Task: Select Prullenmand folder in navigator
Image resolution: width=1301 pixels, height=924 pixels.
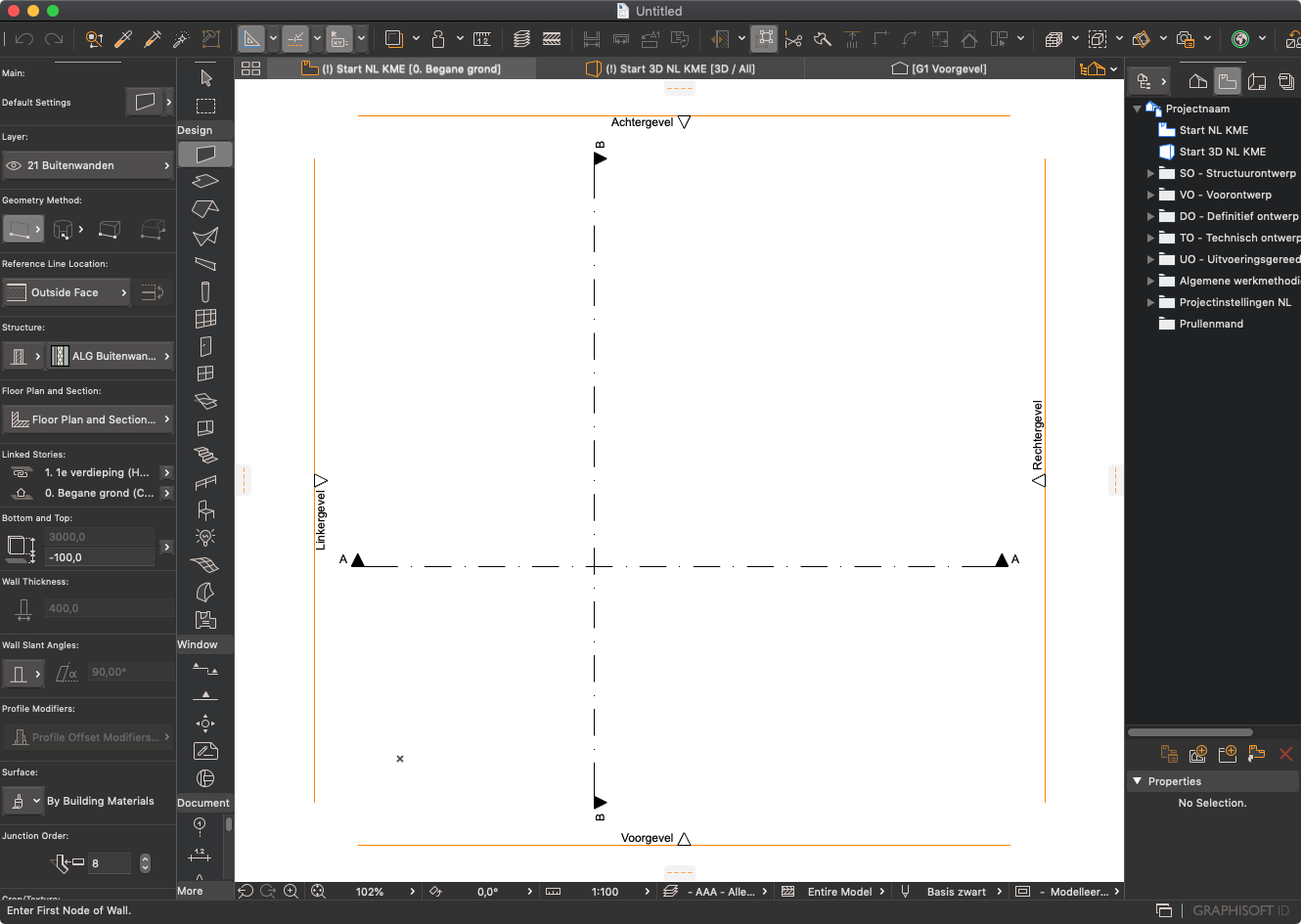Action: coord(1211,324)
